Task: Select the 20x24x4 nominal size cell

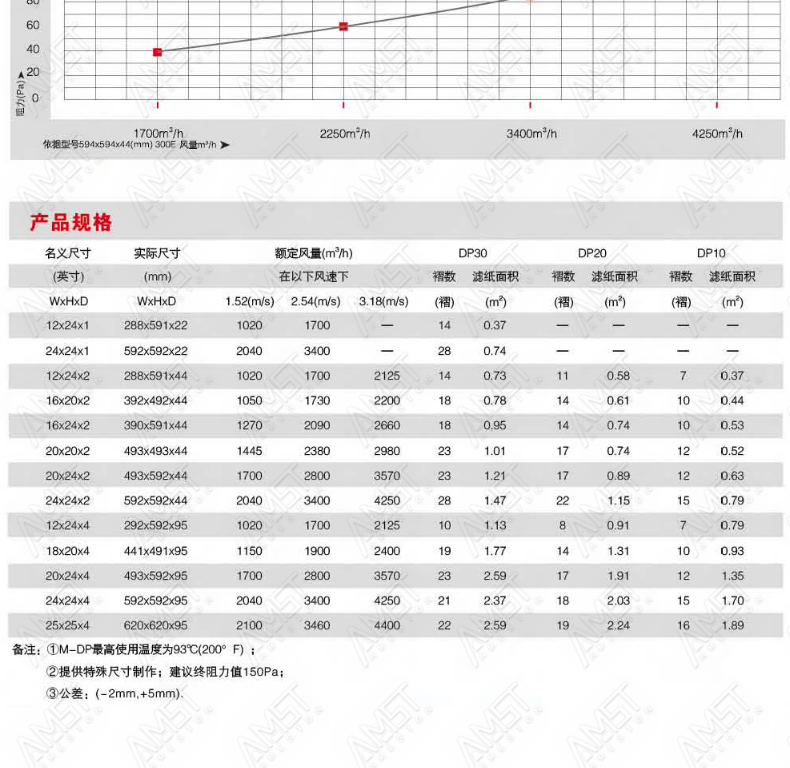Action: click(68, 575)
